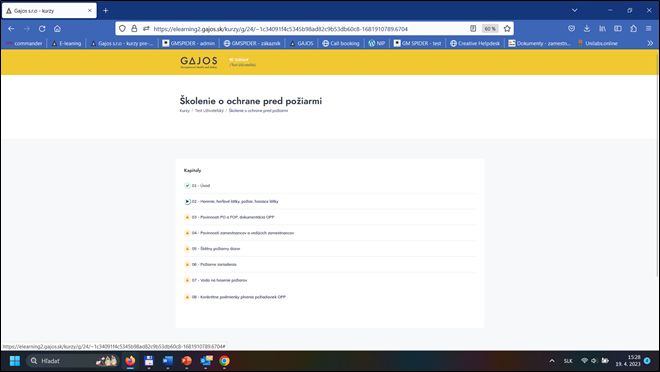Switch to Firefox in the taskbar
This screenshot has width=660, height=372.
[x=130, y=361]
